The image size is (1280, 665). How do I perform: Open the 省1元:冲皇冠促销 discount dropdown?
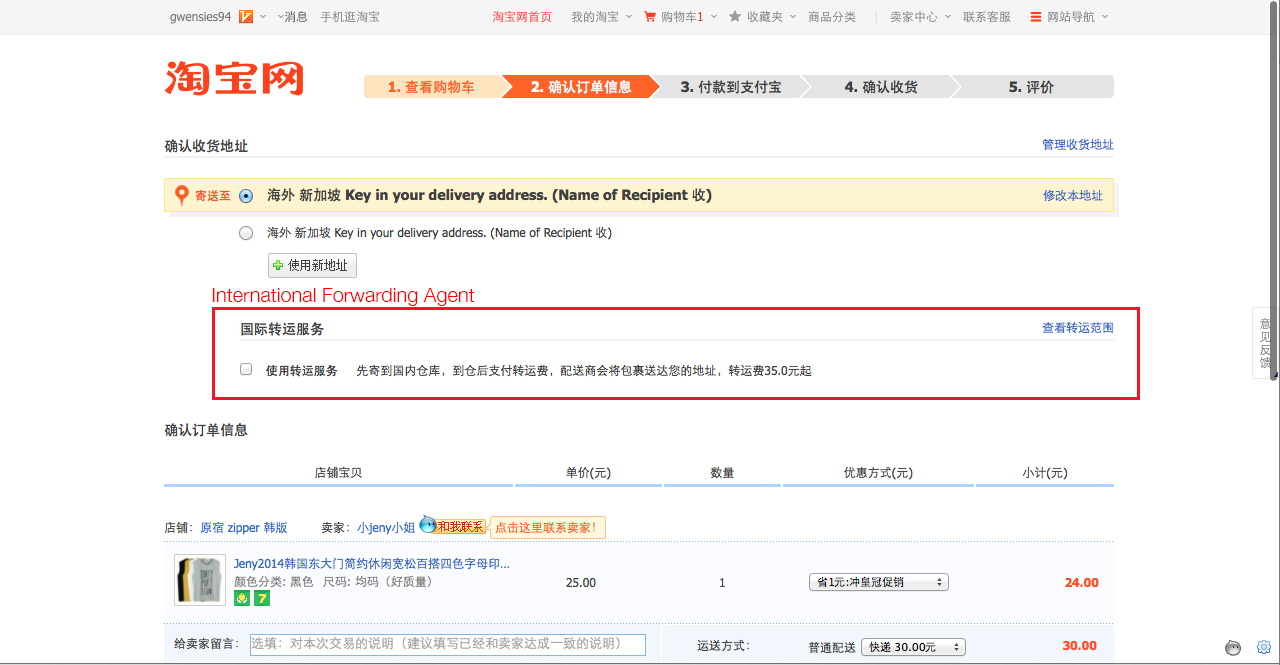coord(878,582)
